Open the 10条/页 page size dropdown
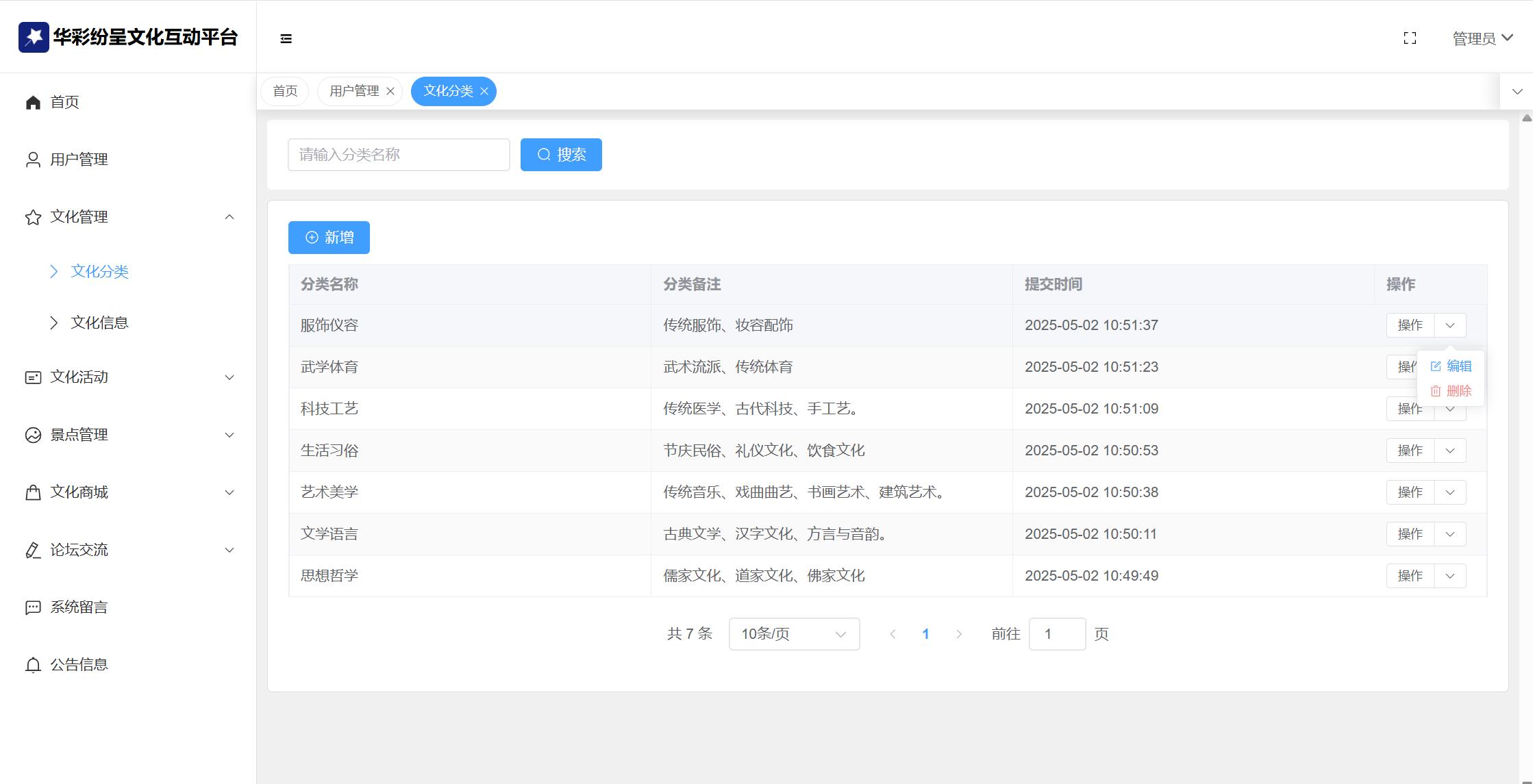1533x784 pixels. coord(794,634)
